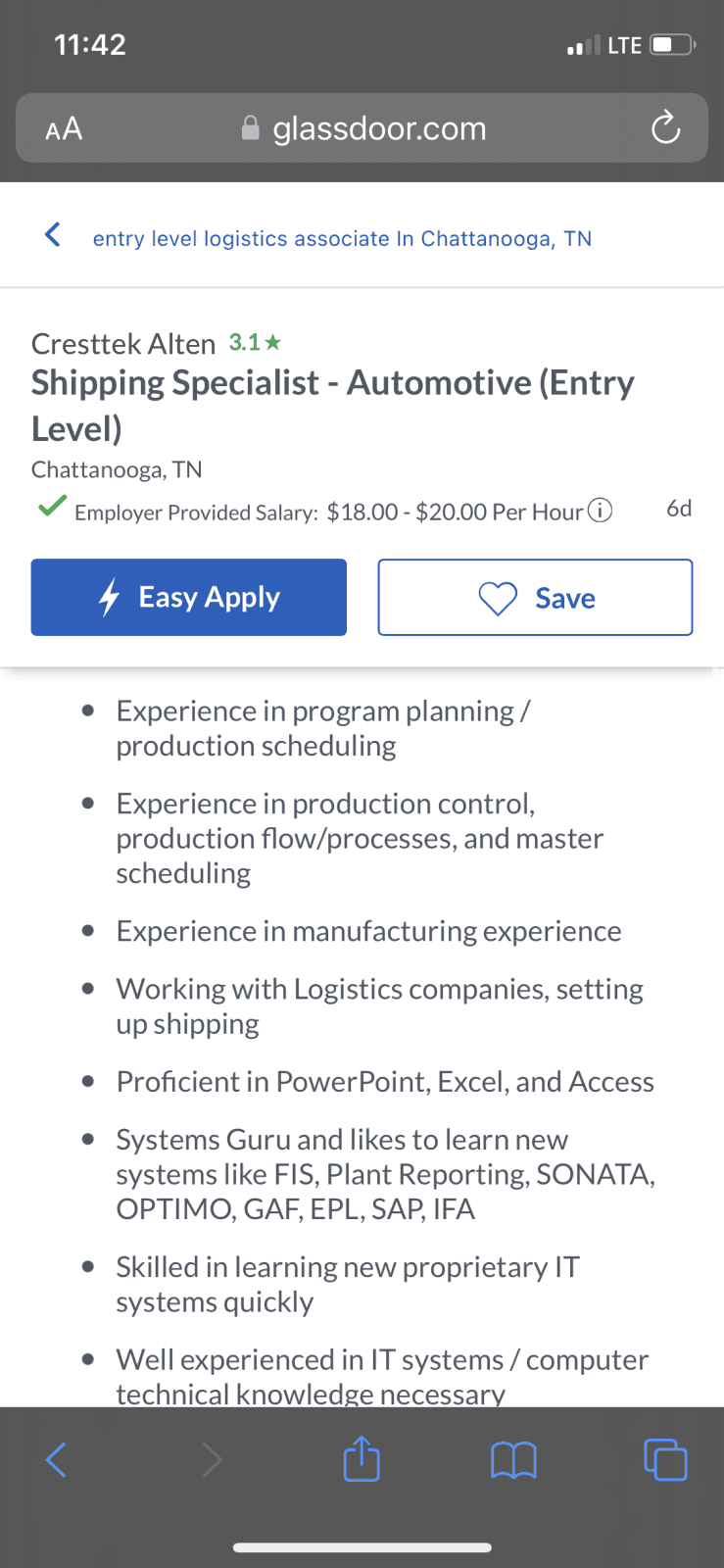
Task: Open Safari bookmarks book icon
Action: pyautogui.click(x=513, y=1460)
